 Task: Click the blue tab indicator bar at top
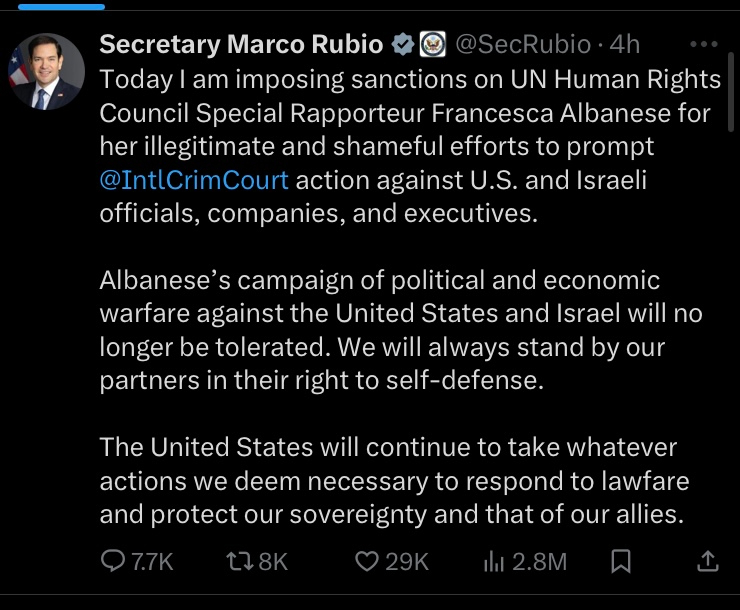coord(61,6)
